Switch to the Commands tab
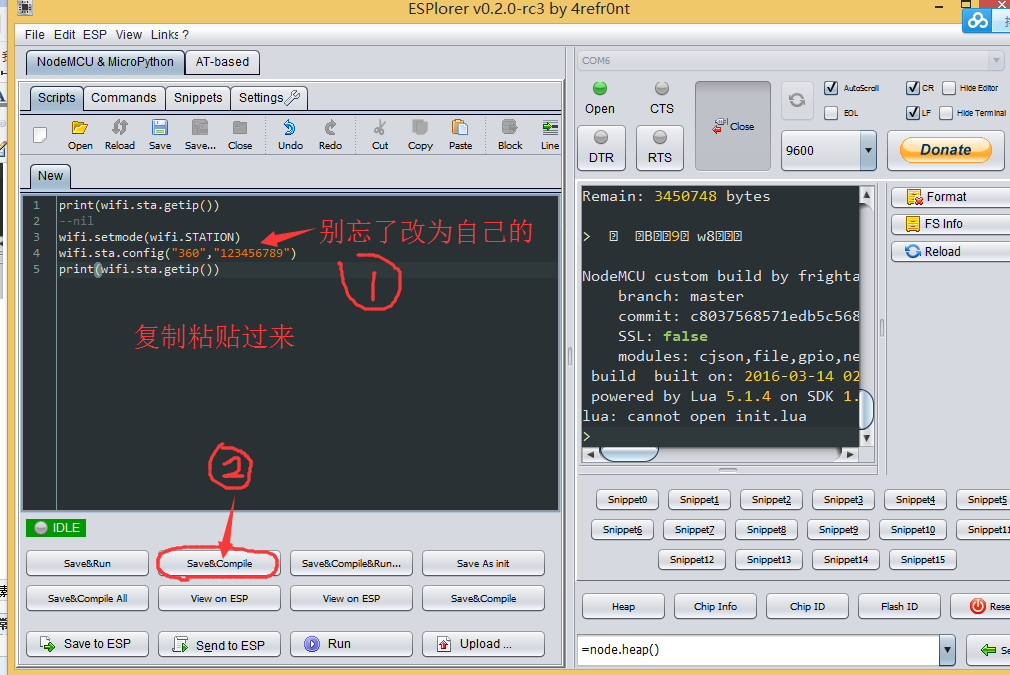The image size is (1010, 675). [x=124, y=98]
